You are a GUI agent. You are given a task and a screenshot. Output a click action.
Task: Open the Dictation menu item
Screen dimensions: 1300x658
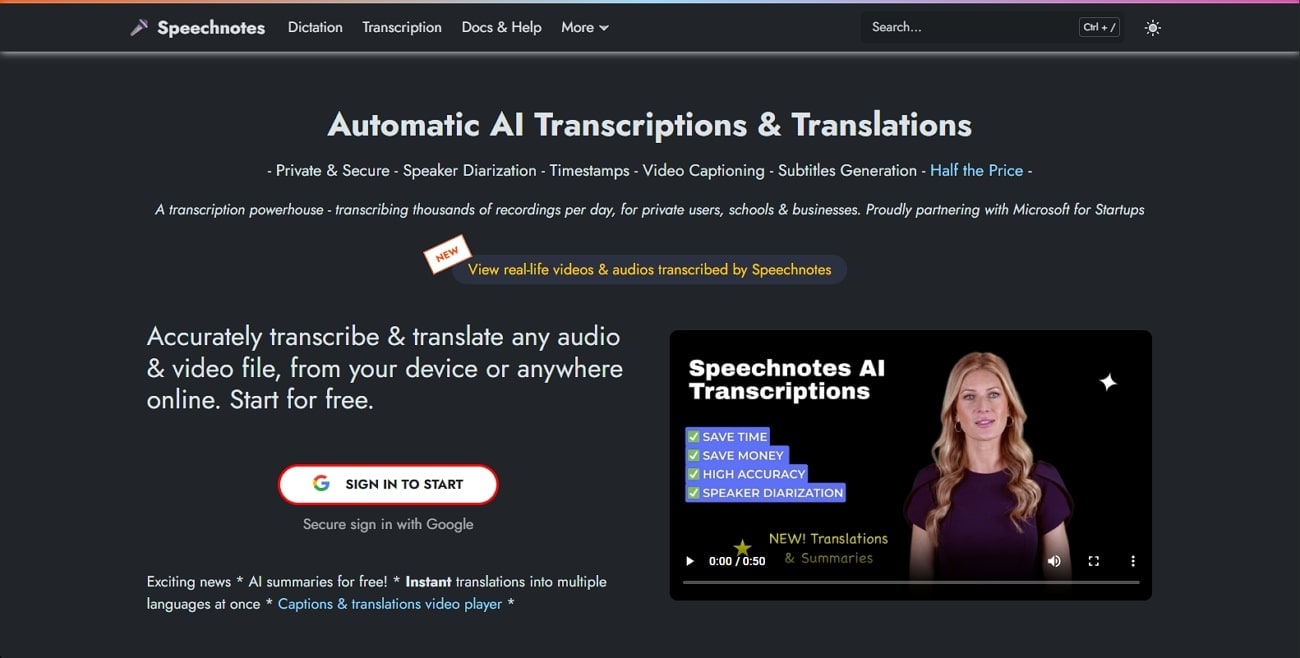point(315,27)
